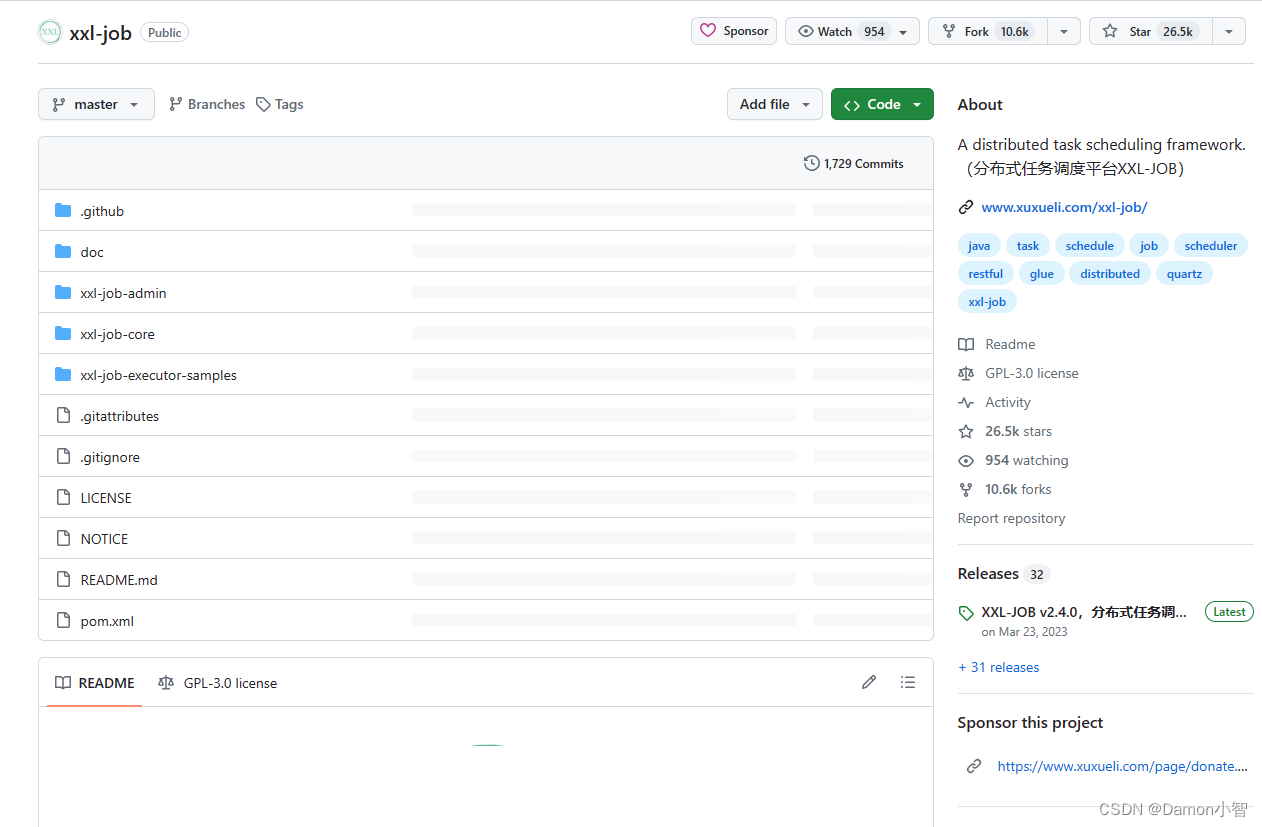
Task: Open the pom.xml file
Action: point(107,621)
